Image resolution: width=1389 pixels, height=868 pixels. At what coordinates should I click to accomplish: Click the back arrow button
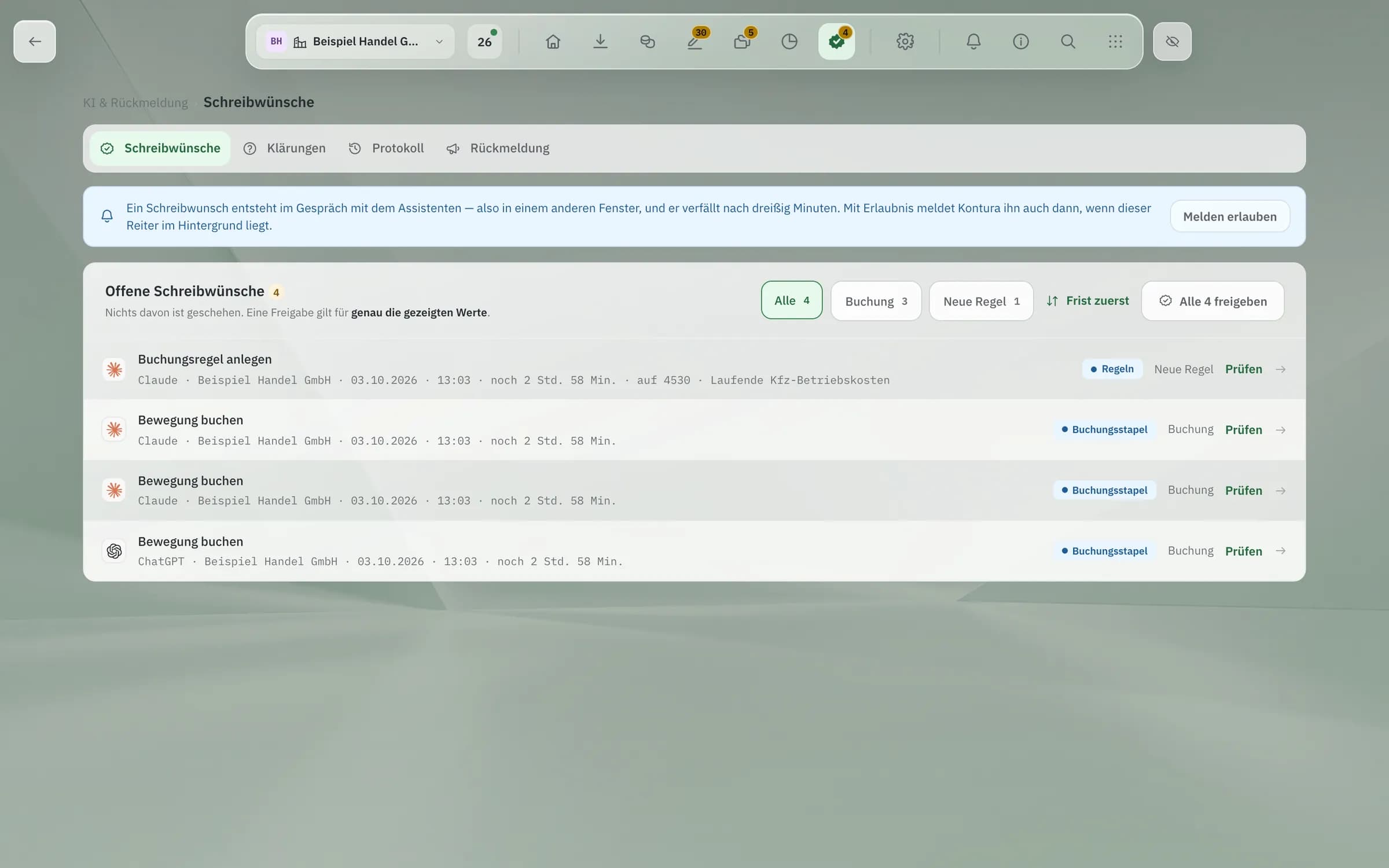click(35, 42)
